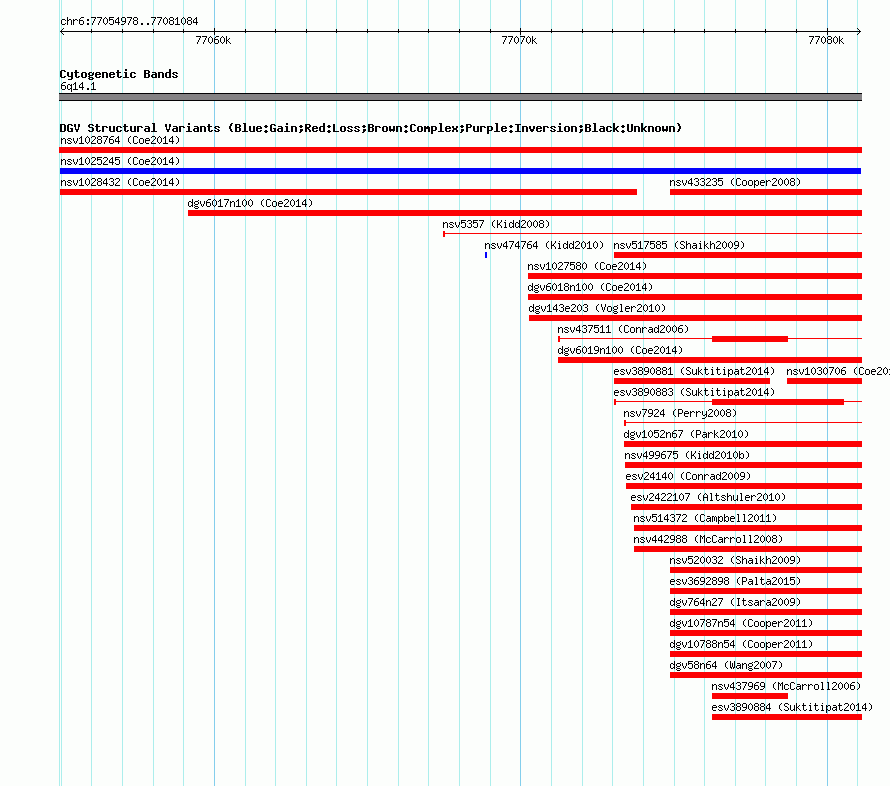
Task: Click the 77080k ruler tick label
Action: [826, 40]
